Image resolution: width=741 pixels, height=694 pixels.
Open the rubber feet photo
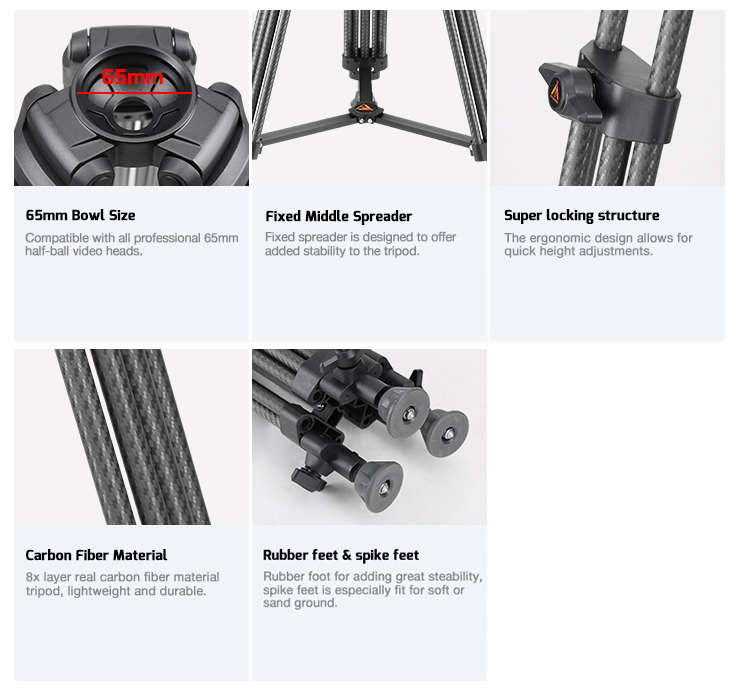(x=369, y=437)
